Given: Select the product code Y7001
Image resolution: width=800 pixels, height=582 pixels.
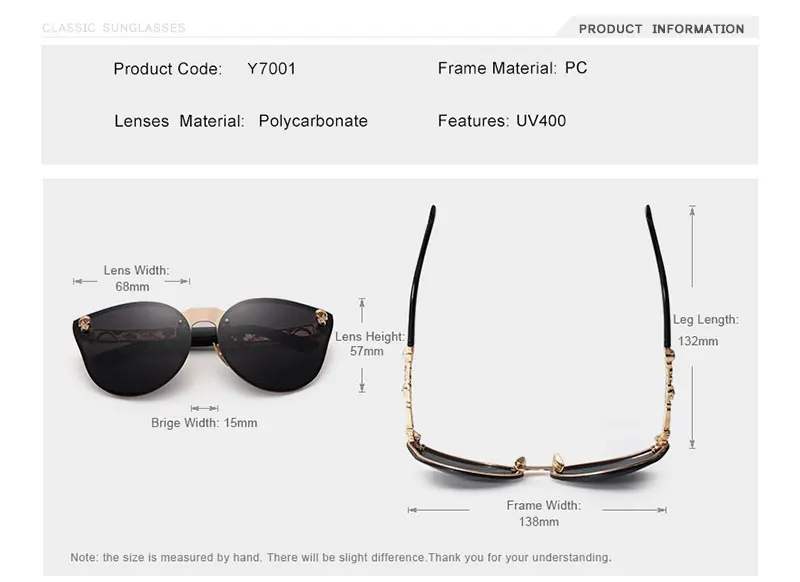Looking at the screenshot, I should click(x=271, y=69).
